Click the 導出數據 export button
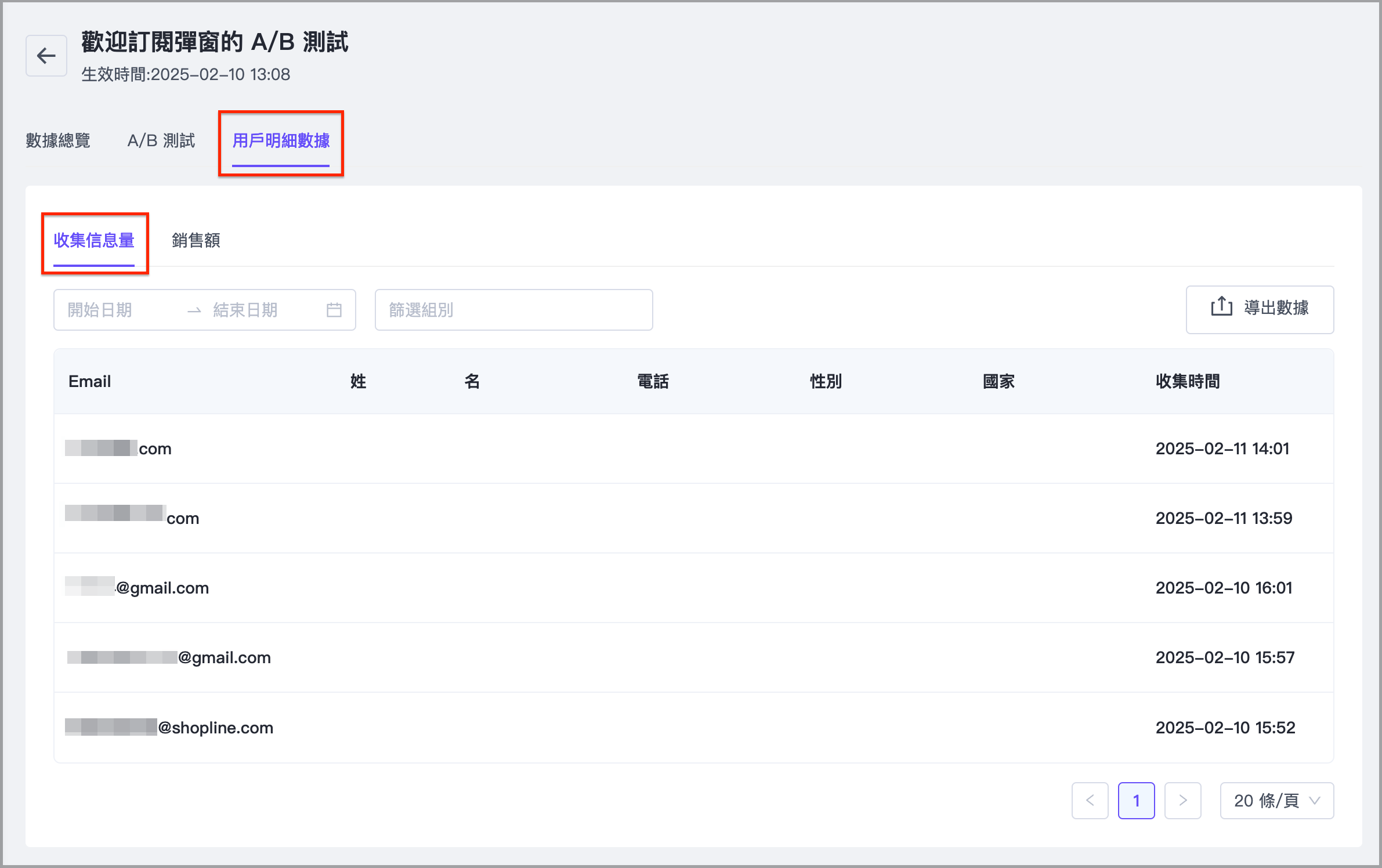 1260,309
